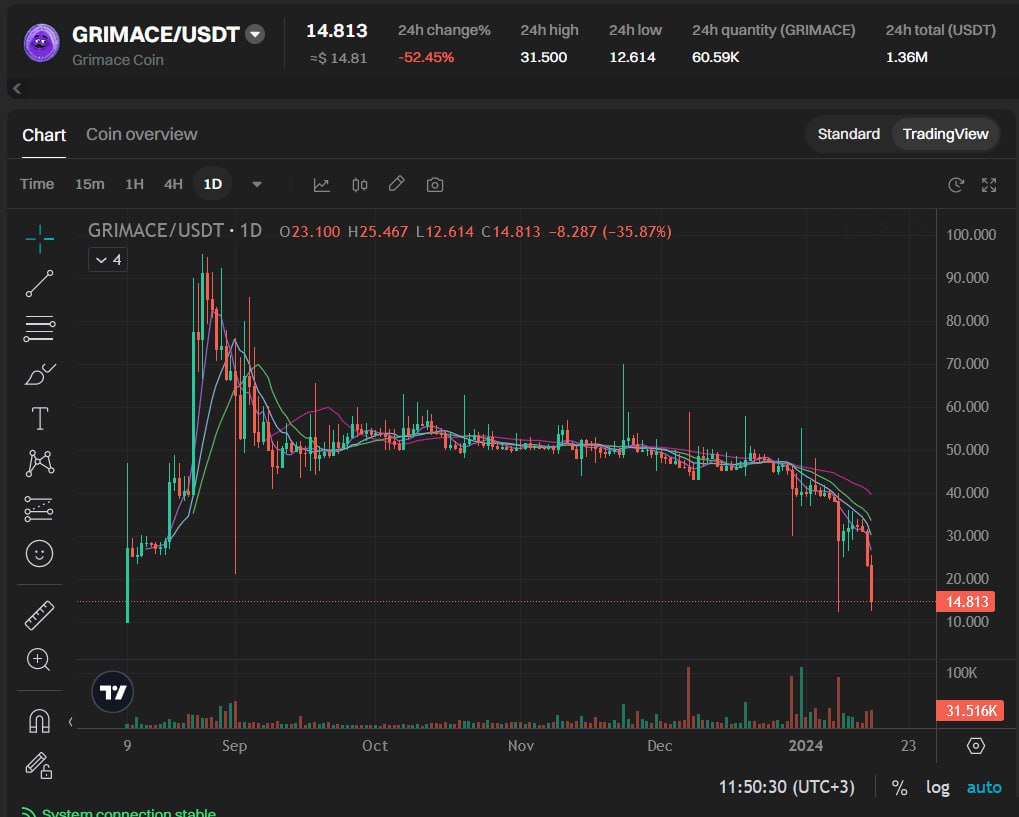The height and width of the screenshot is (817, 1019).
Task: Switch to the Chart tab
Action: 44,135
